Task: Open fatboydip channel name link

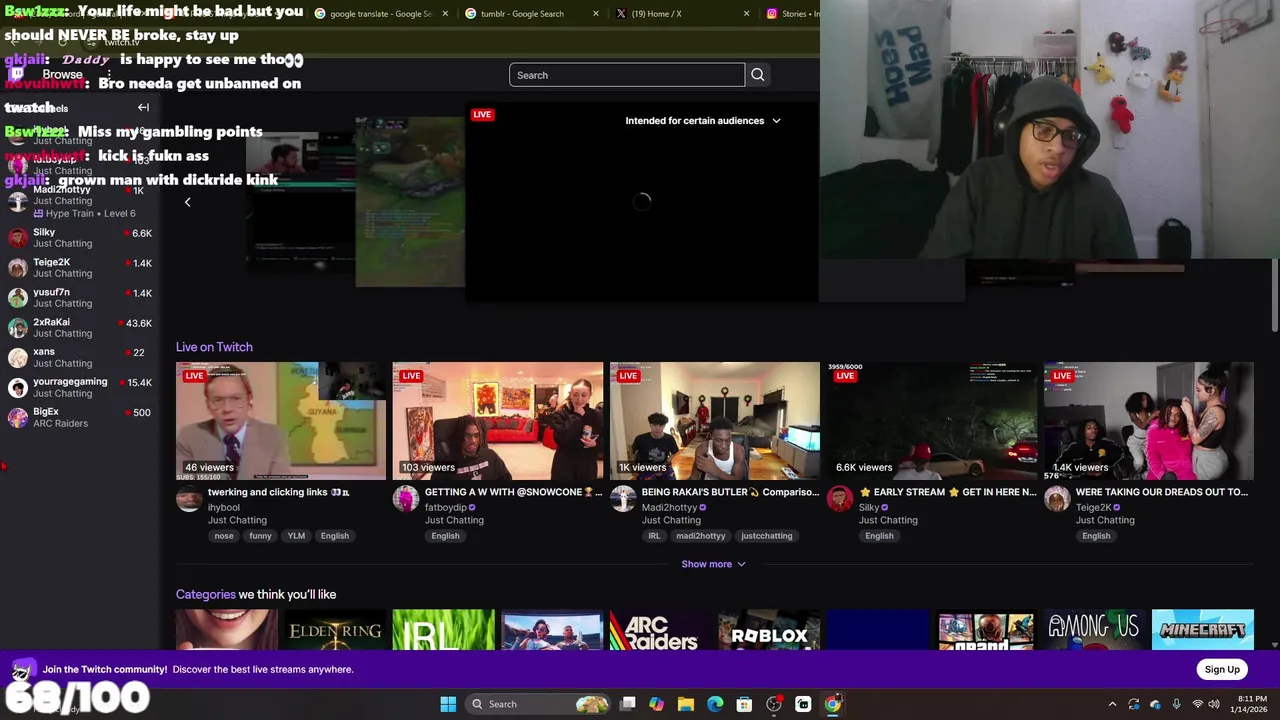Action: pyautogui.click(x=445, y=507)
